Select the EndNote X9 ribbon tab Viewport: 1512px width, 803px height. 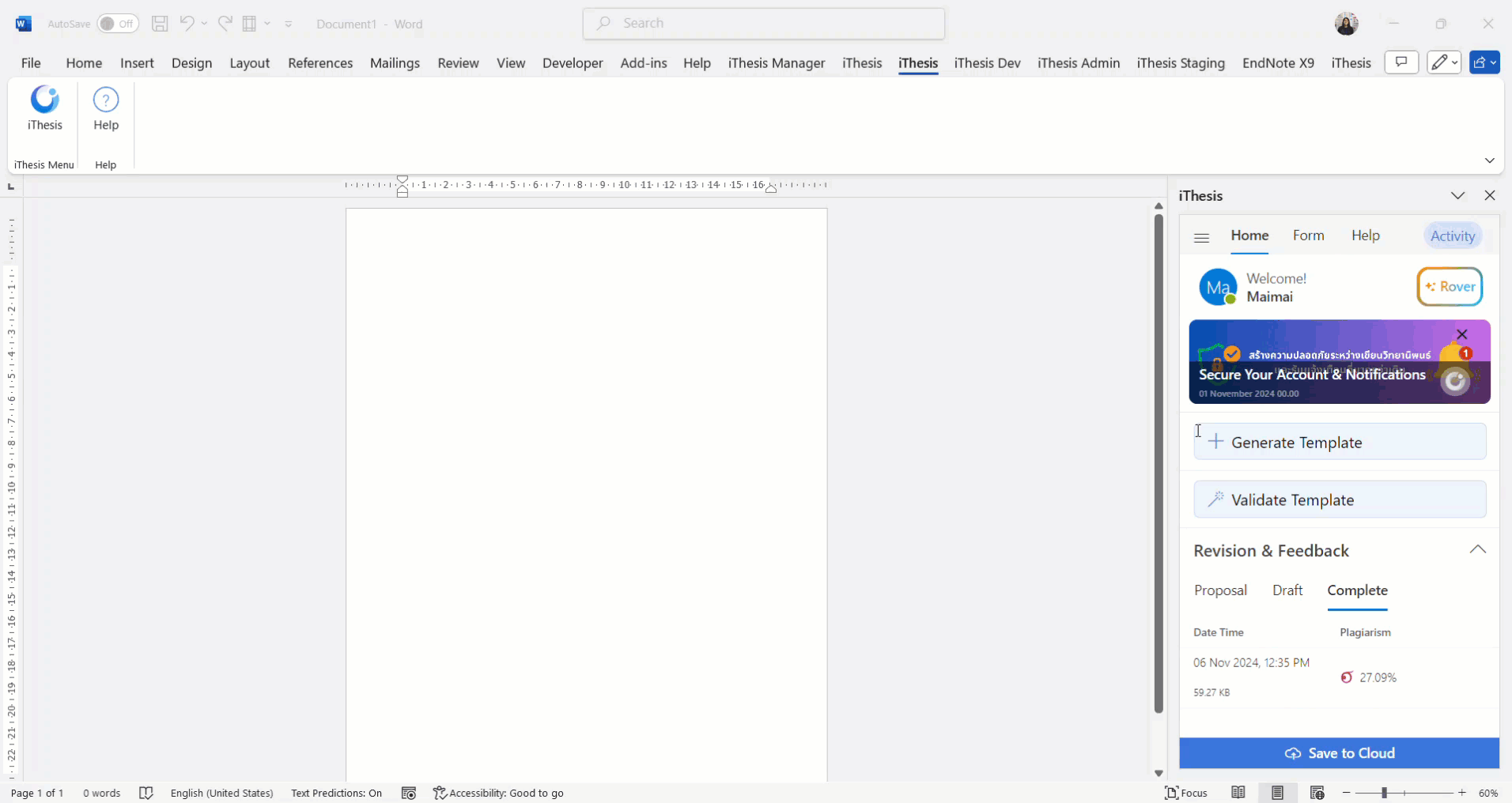click(x=1278, y=62)
